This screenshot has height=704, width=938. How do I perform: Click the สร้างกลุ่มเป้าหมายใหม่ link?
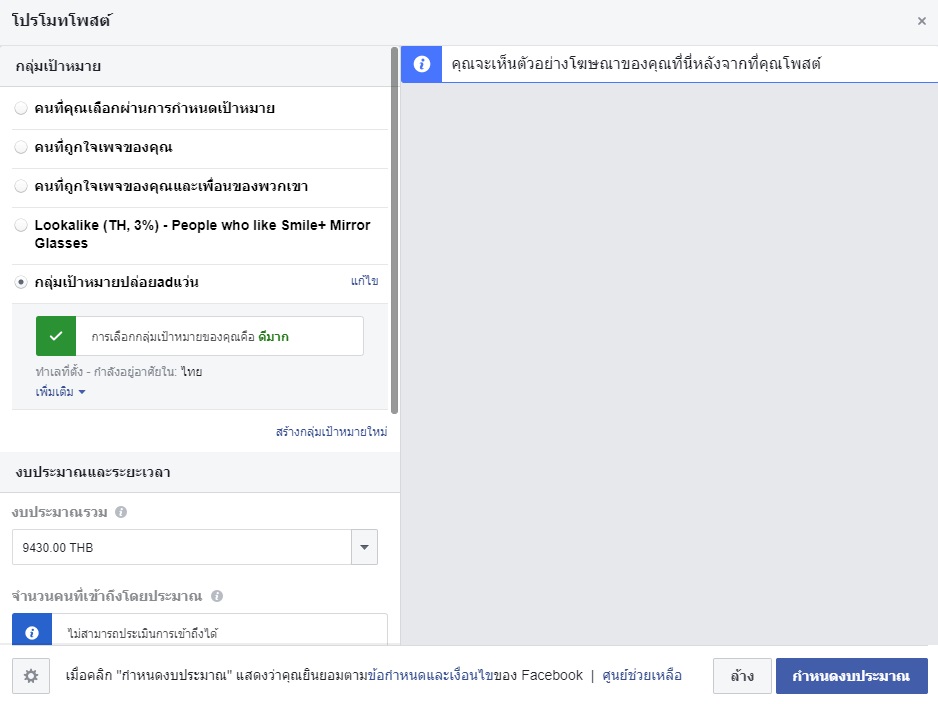pos(331,431)
